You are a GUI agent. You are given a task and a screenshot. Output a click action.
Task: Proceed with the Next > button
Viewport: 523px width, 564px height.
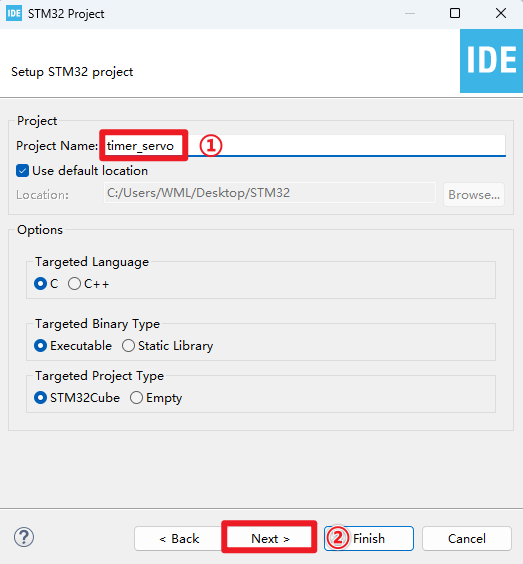pos(270,538)
